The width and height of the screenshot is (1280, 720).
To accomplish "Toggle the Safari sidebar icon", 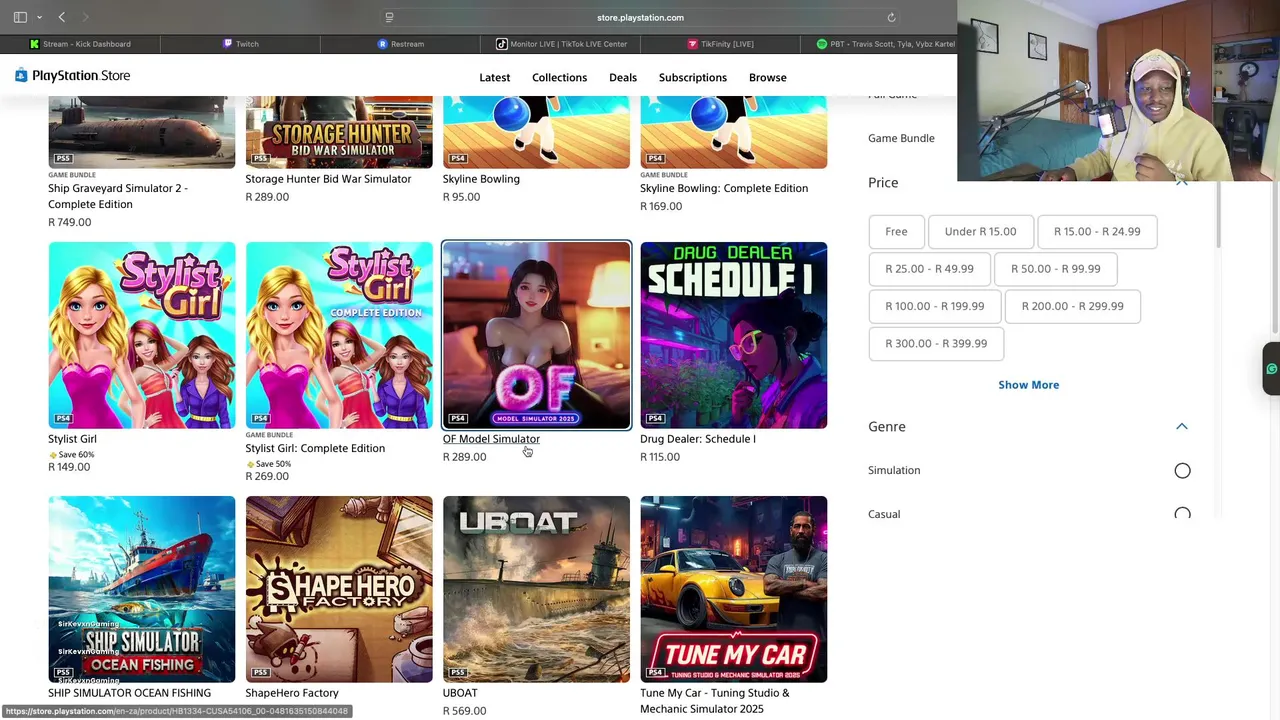I will tap(20, 17).
